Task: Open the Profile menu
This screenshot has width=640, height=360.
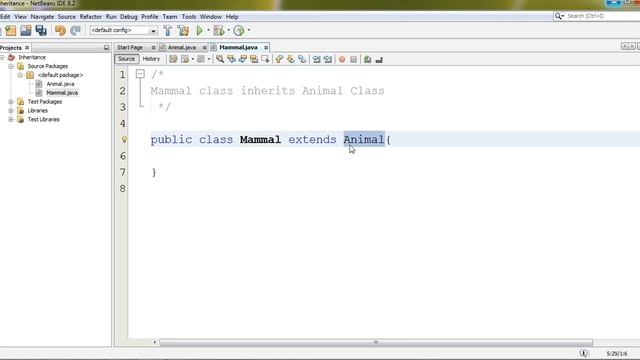Action: (150, 17)
